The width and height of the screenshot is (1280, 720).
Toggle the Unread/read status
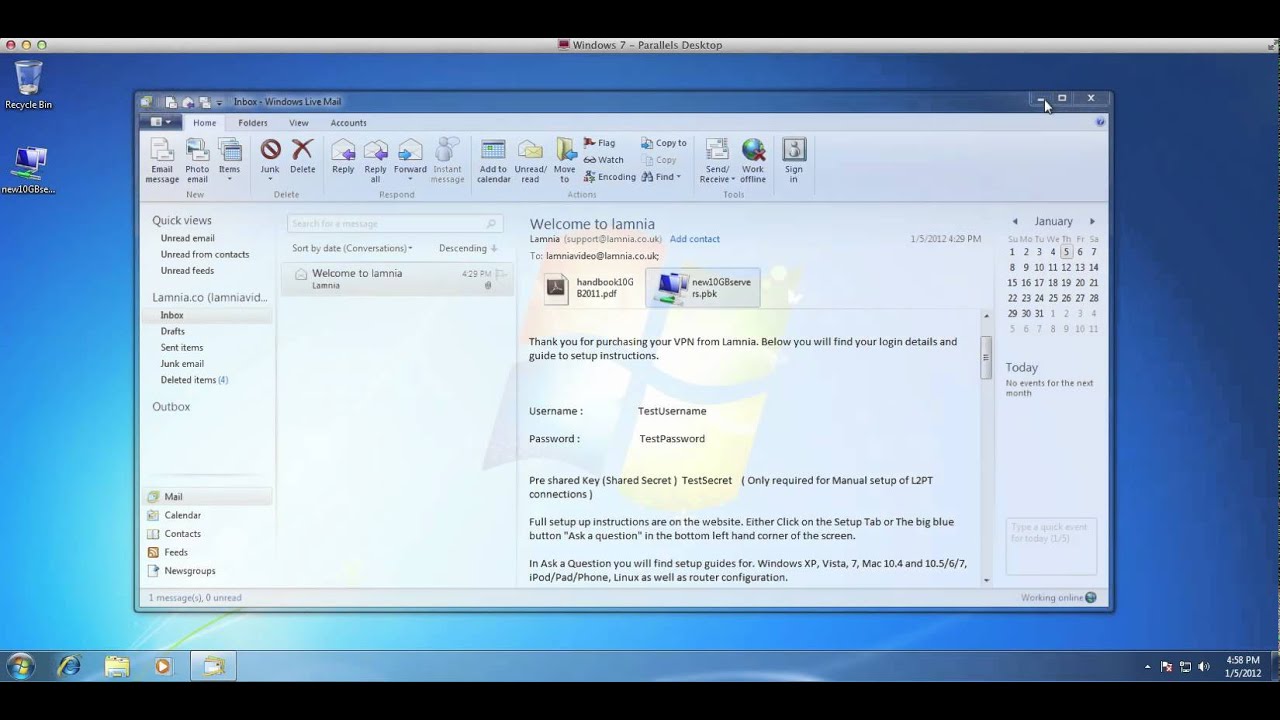click(x=530, y=160)
